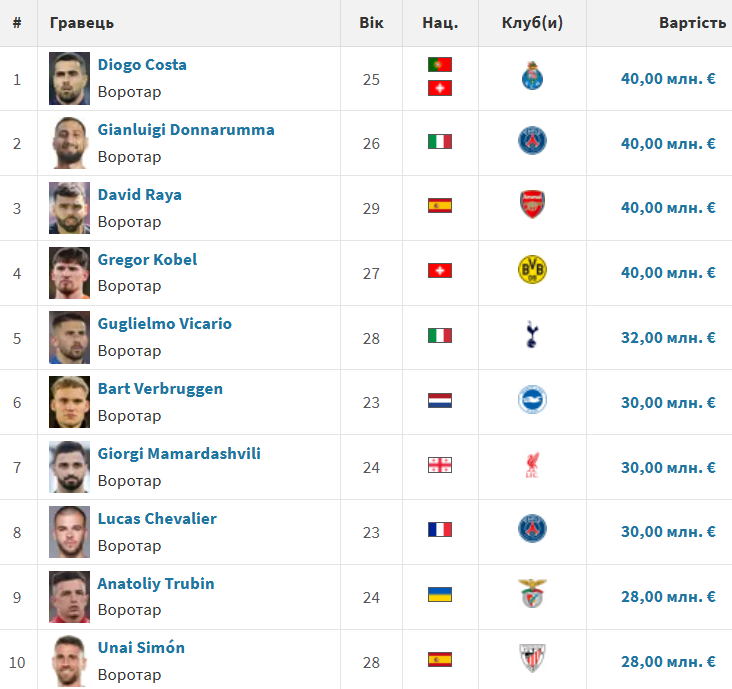Click PSG crest in Donnarumma row

(x=532, y=141)
